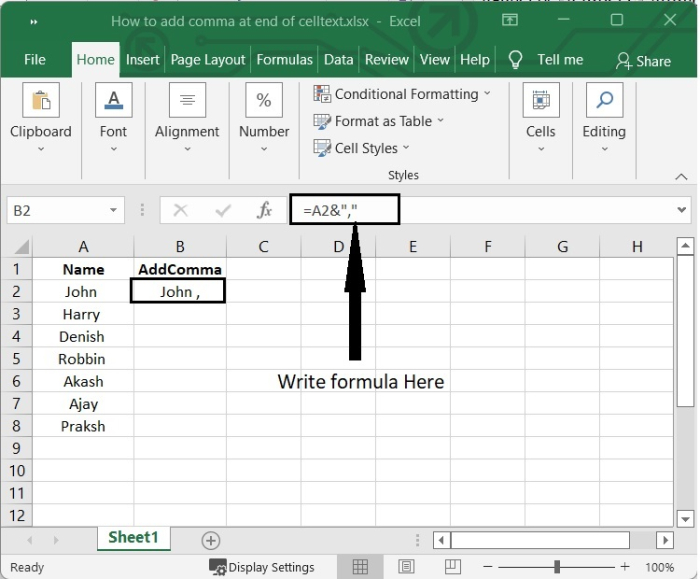700x579 pixels.
Task: Open Ribbon Display Options icon
Action: pyautogui.click(x=510, y=20)
